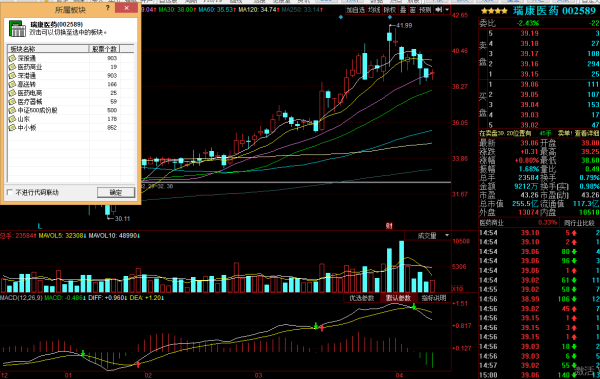Image resolution: width=600 pixels, height=379 pixels.
Task: Click the help question mark in 所属板块 dialog
Action: [x=107, y=8]
